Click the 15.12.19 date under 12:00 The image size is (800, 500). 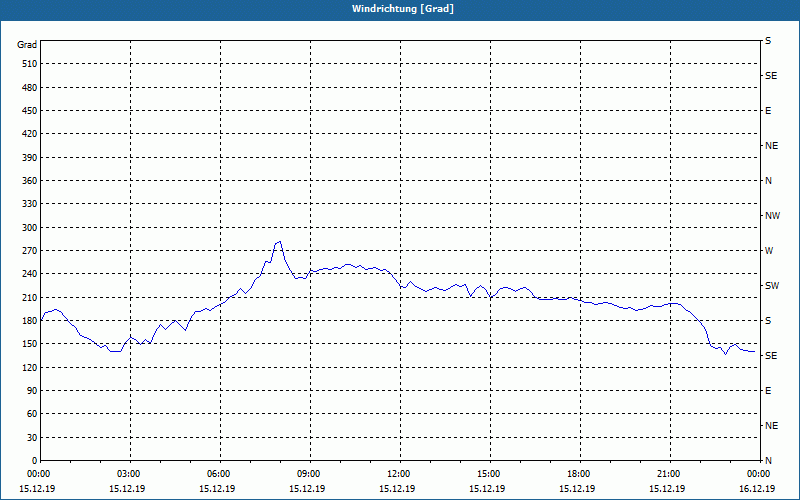pos(397,489)
